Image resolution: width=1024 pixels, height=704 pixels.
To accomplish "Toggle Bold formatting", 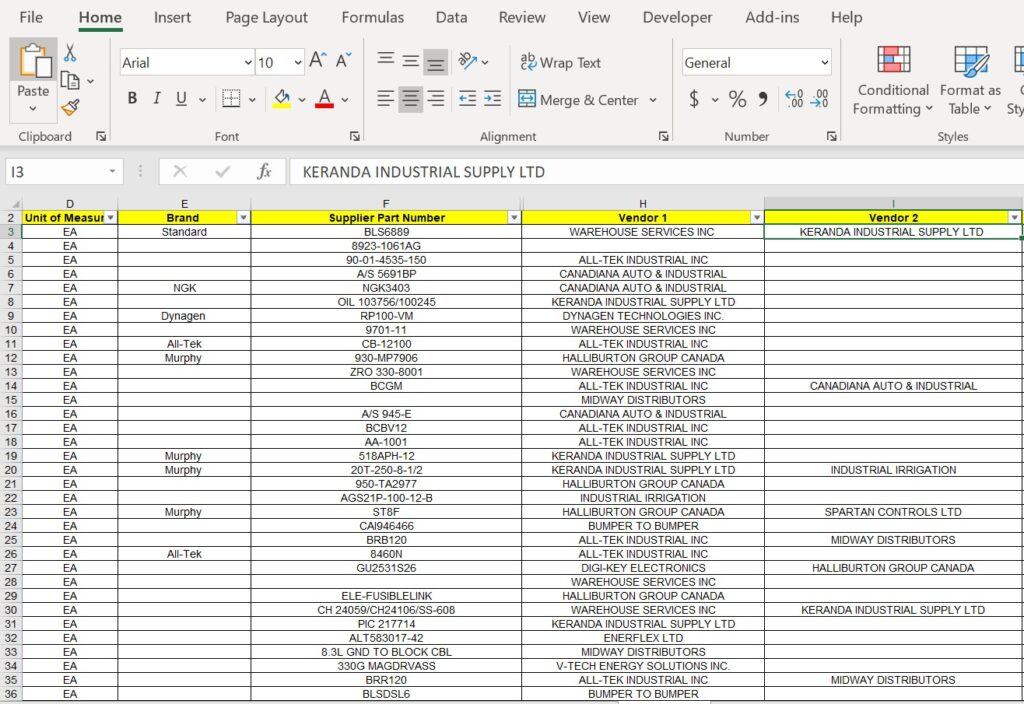I will [133, 99].
